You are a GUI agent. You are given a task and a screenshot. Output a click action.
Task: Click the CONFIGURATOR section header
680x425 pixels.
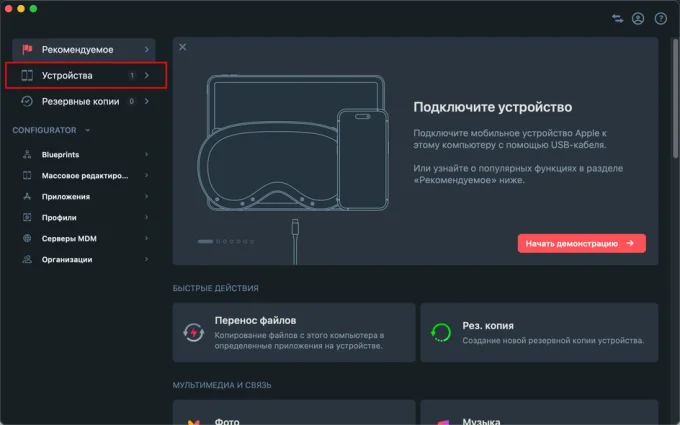point(44,130)
